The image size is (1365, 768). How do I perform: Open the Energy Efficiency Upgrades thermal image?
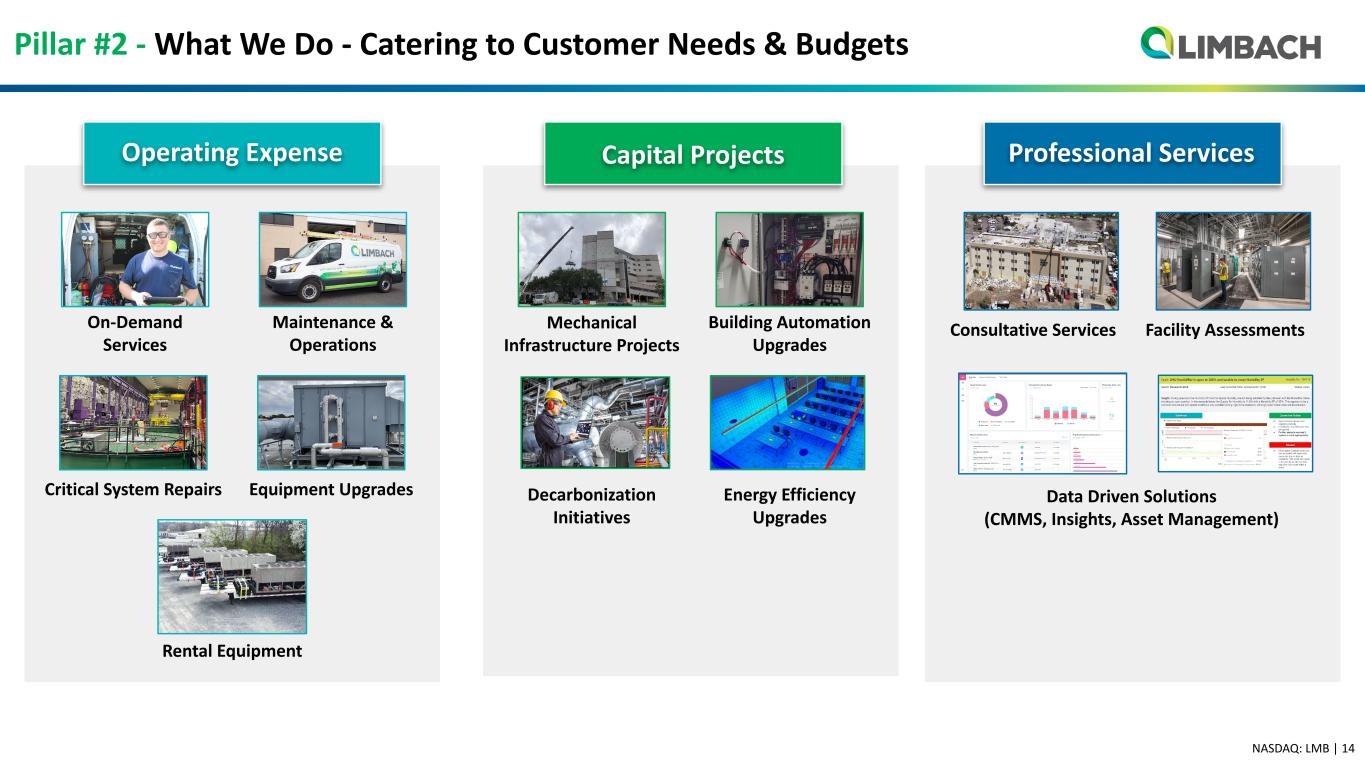(x=787, y=422)
